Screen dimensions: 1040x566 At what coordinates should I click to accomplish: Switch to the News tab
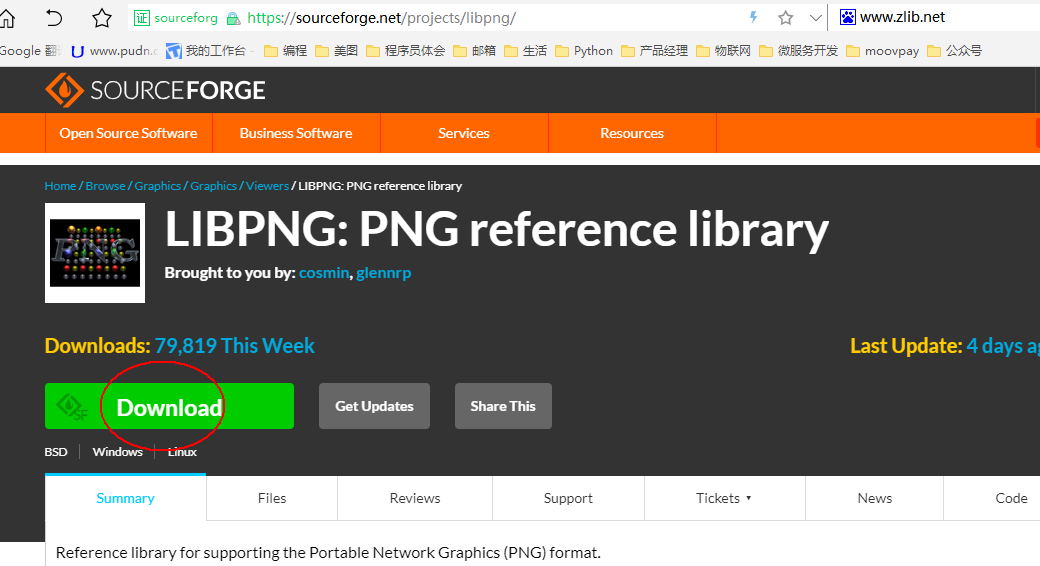coord(874,498)
